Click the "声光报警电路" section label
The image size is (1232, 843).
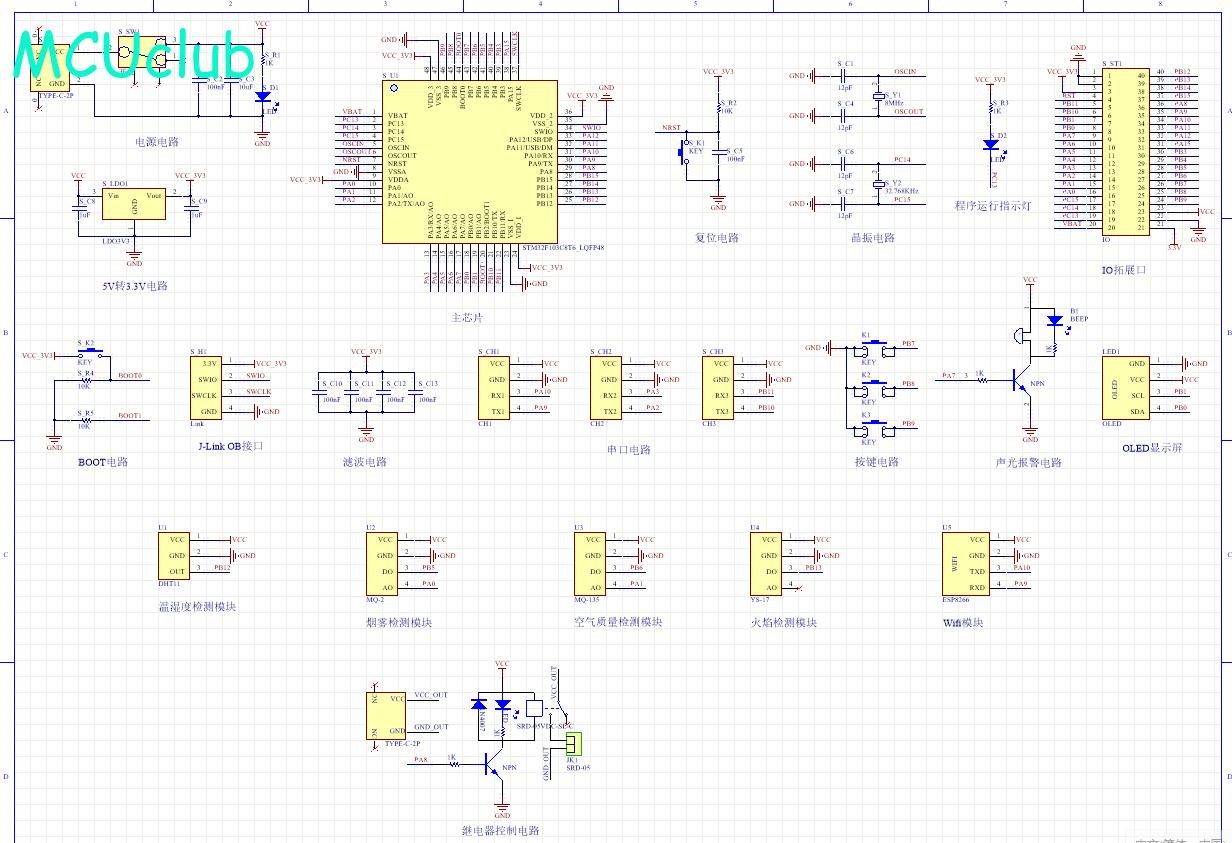click(1029, 462)
